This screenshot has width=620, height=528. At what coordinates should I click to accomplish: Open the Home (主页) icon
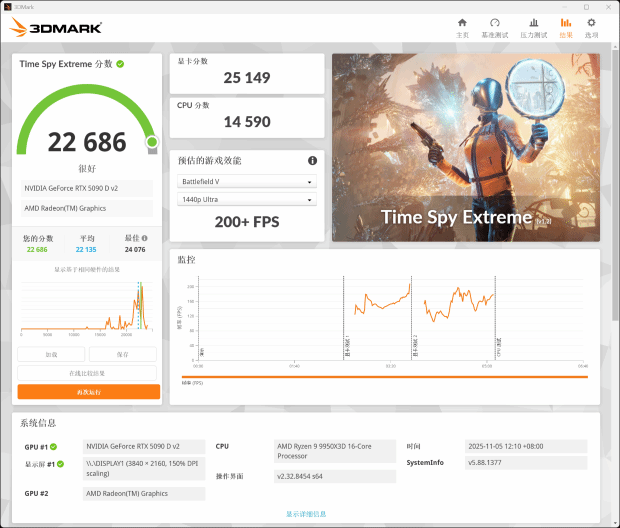pyautogui.click(x=462, y=27)
